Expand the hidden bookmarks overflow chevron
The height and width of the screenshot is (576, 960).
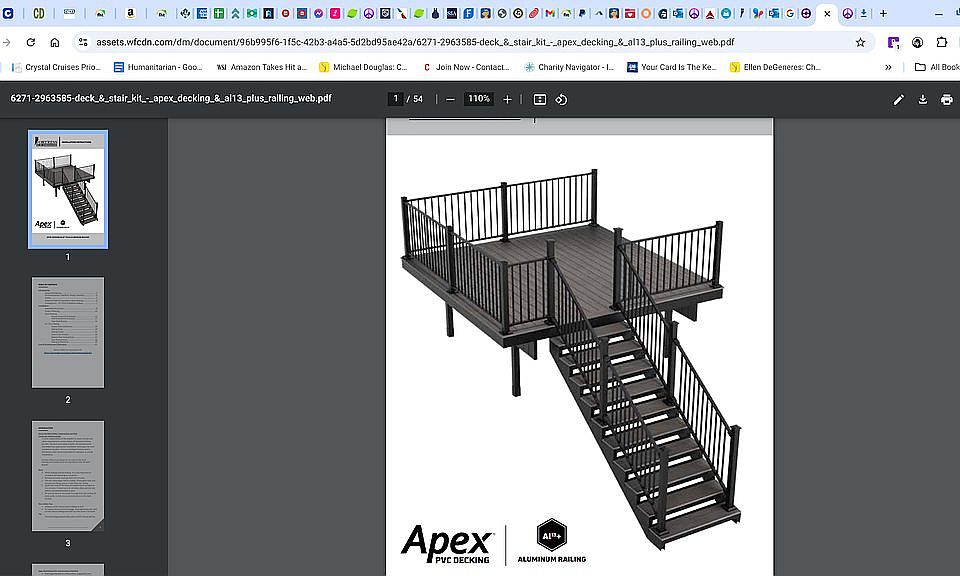coord(888,67)
